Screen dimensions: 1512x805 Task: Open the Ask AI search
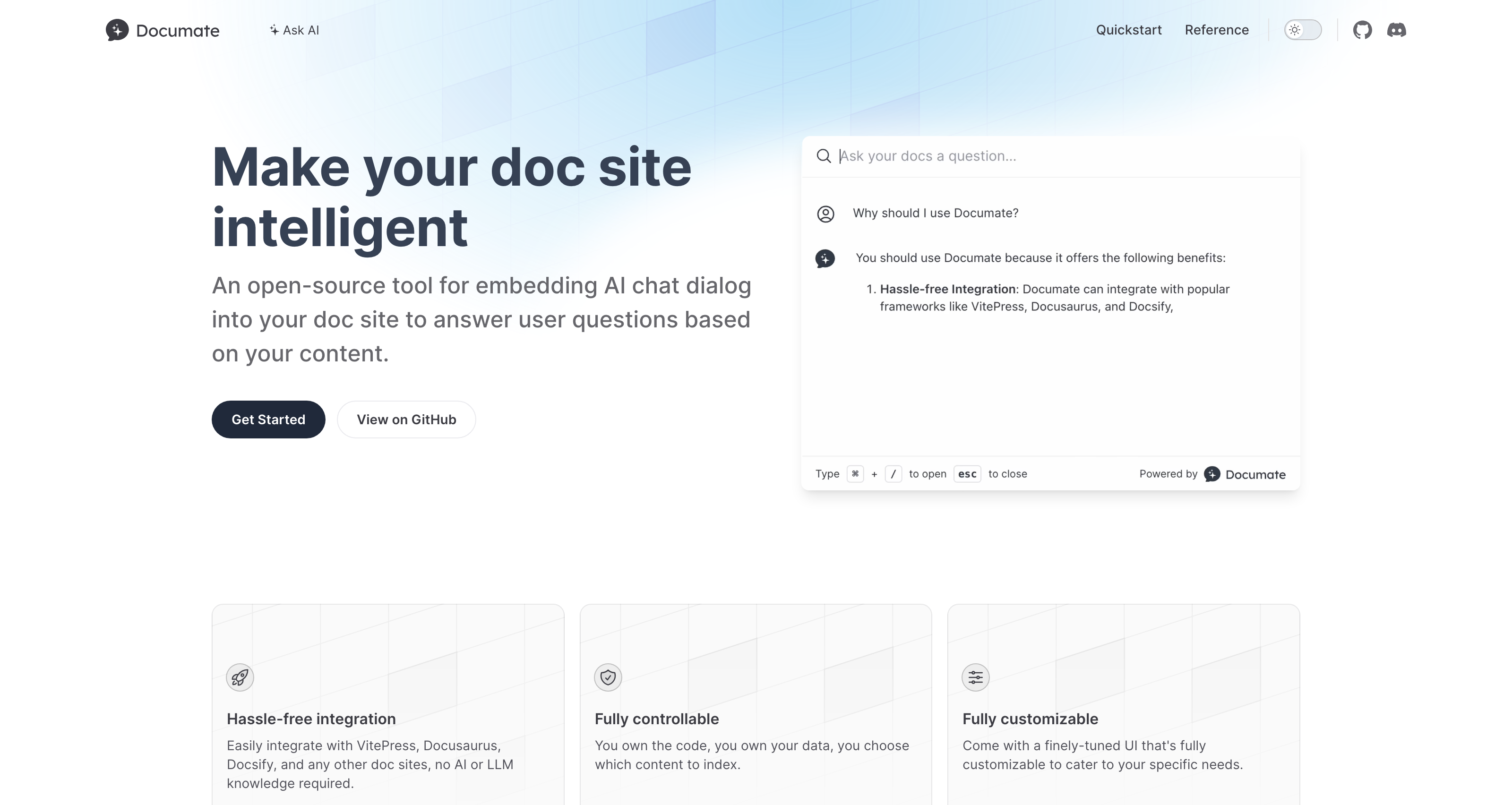click(x=294, y=30)
